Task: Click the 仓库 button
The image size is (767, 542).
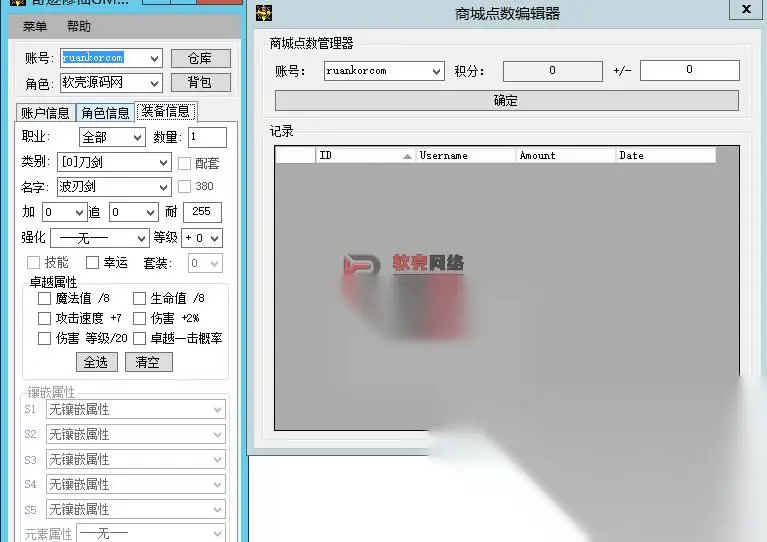Action: point(201,59)
